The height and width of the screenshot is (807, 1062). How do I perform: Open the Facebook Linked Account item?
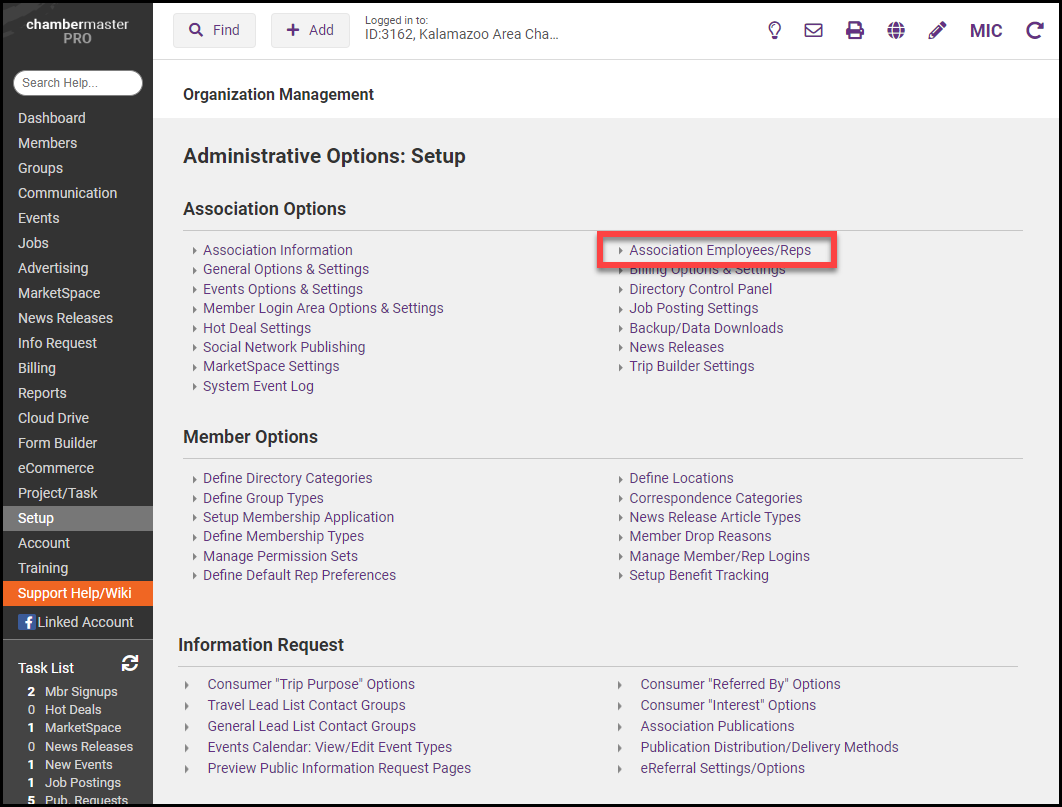76,622
